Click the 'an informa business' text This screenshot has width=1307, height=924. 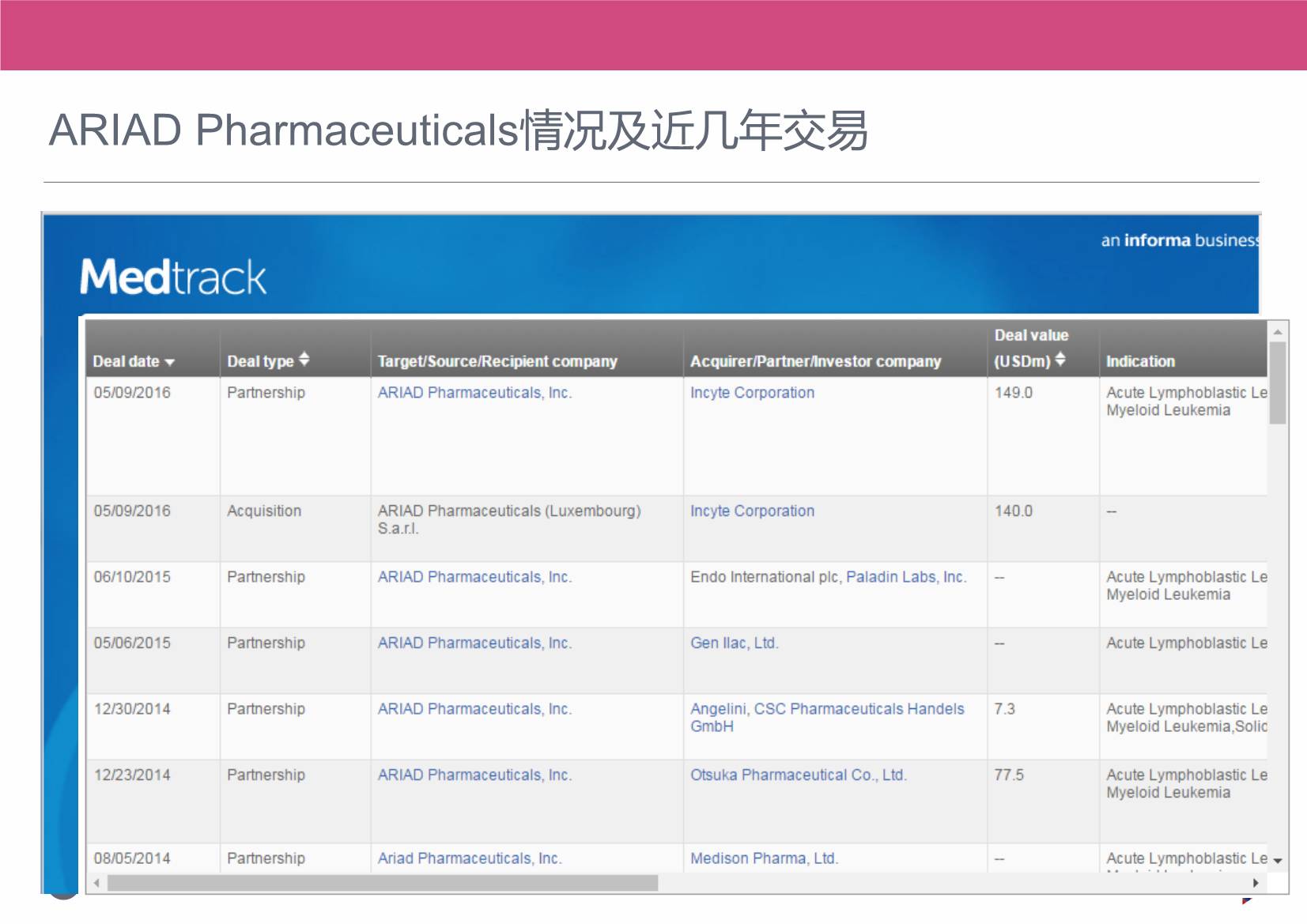[1180, 240]
